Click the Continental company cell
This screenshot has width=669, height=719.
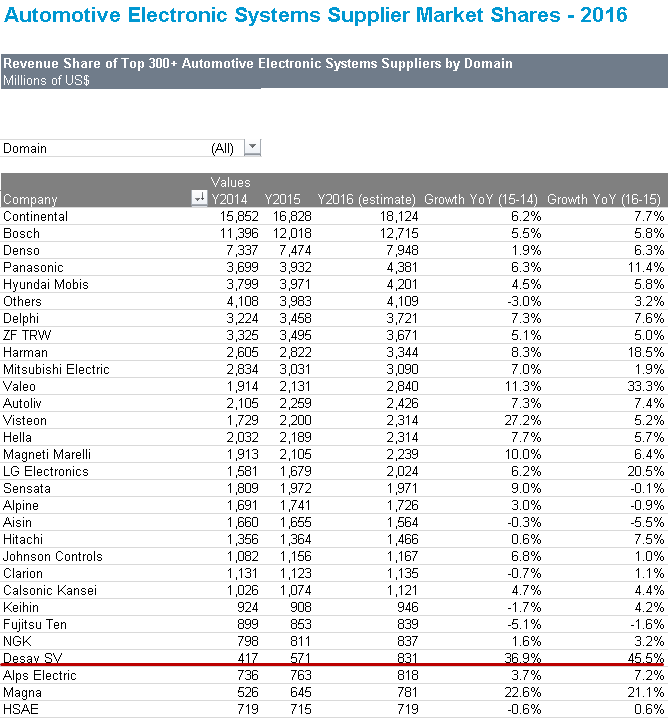pyautogui.click(x=35, y=216)
